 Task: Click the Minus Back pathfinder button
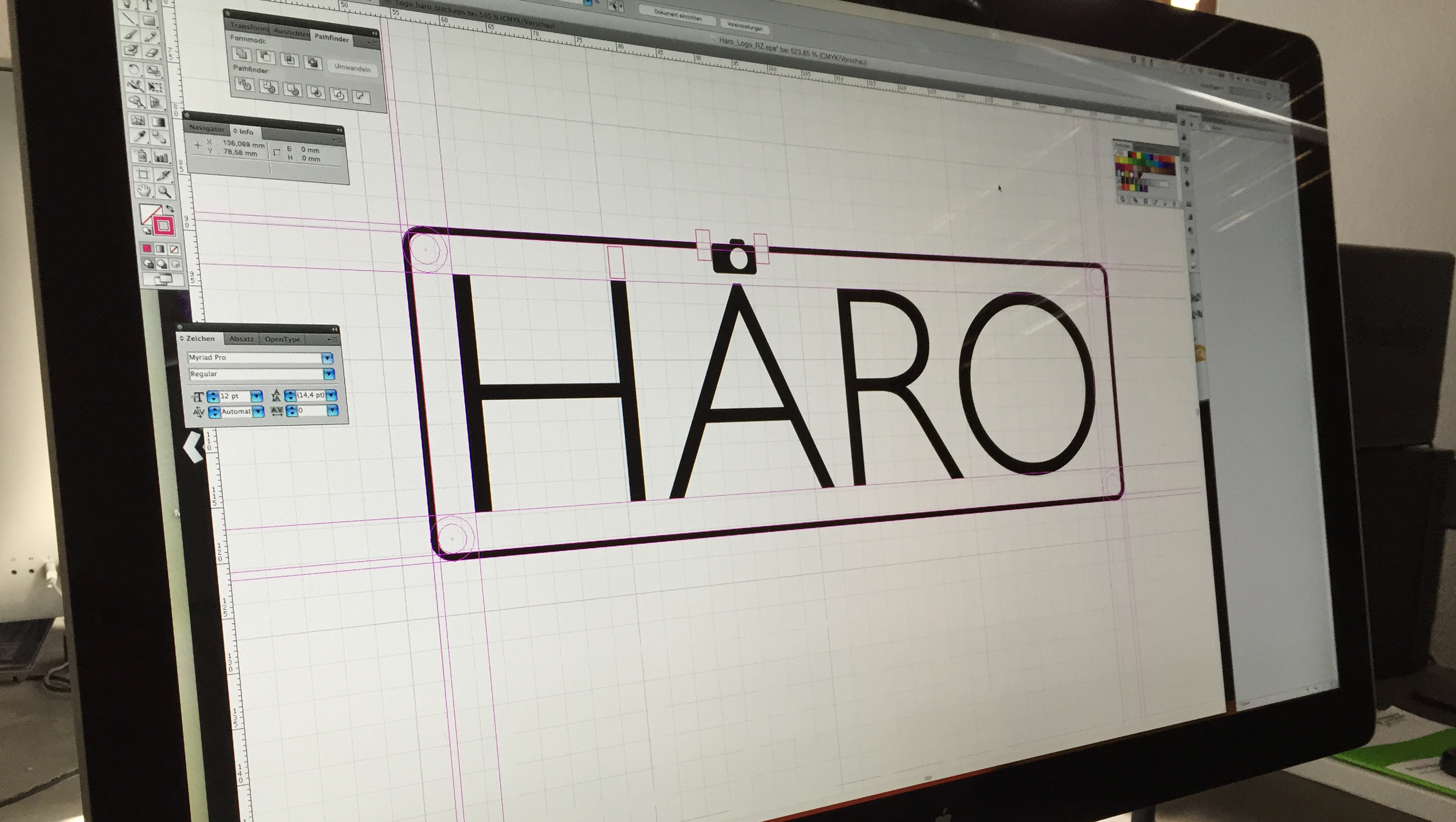coord(361,96)
